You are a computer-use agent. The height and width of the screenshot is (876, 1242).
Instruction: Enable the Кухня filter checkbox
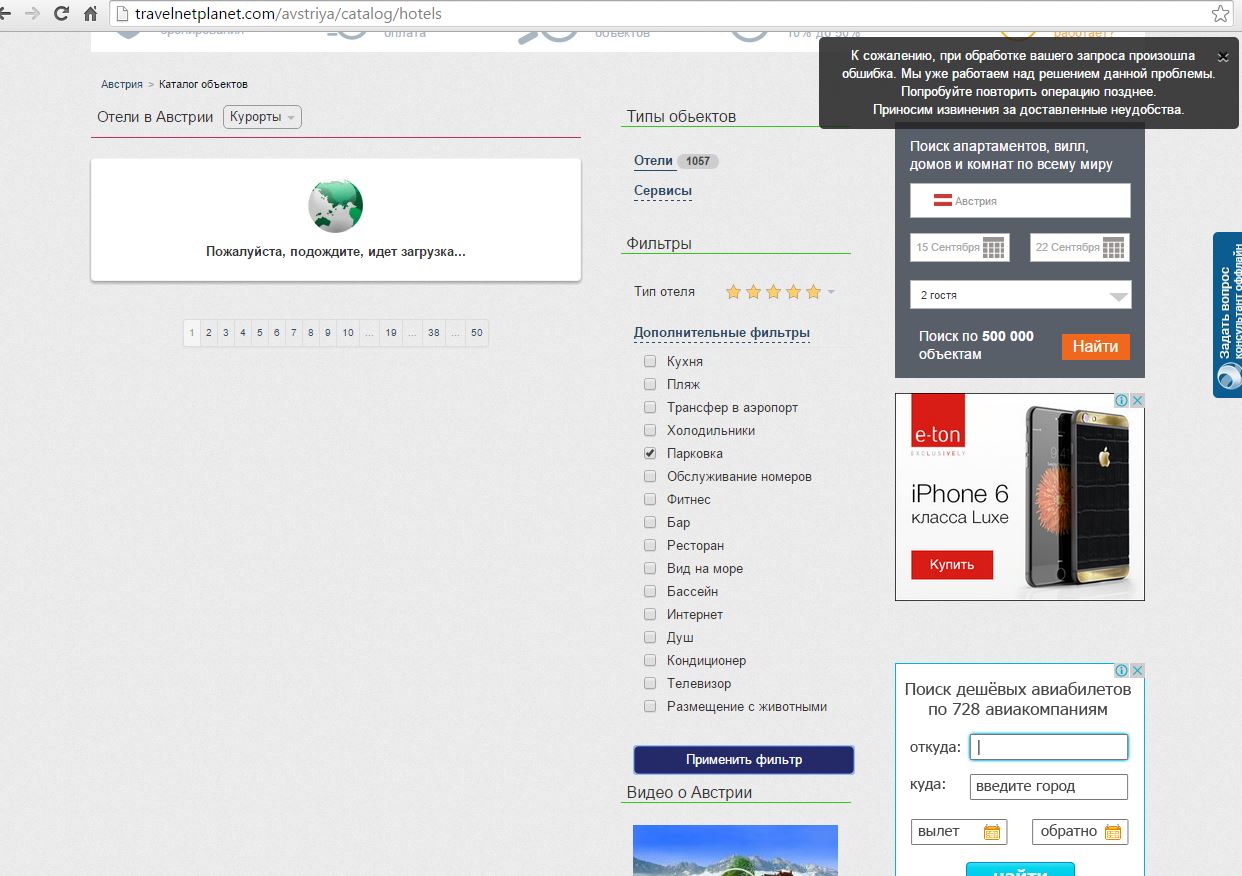pyautogui.click(x=650, y=361)
